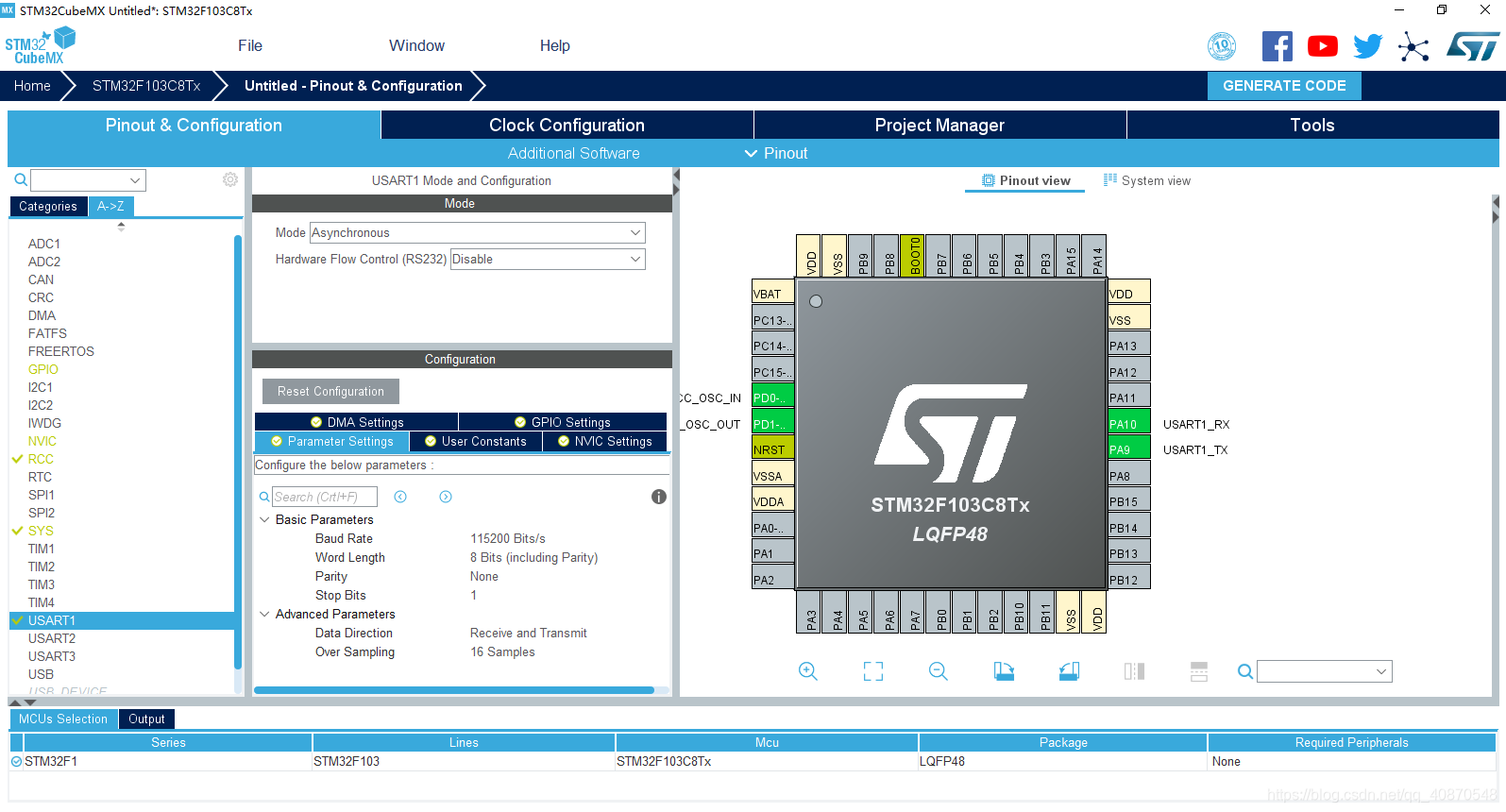The width and height of the screenshot is (1506, 812).
Task: Open the GPIO Settings tab
Action: (x=563, y=422)
